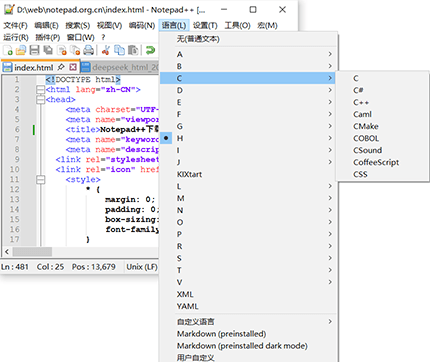Screen dimensions: 430x362
Task: Click the 语言(L) menu
Action: [x=174, y=26]
